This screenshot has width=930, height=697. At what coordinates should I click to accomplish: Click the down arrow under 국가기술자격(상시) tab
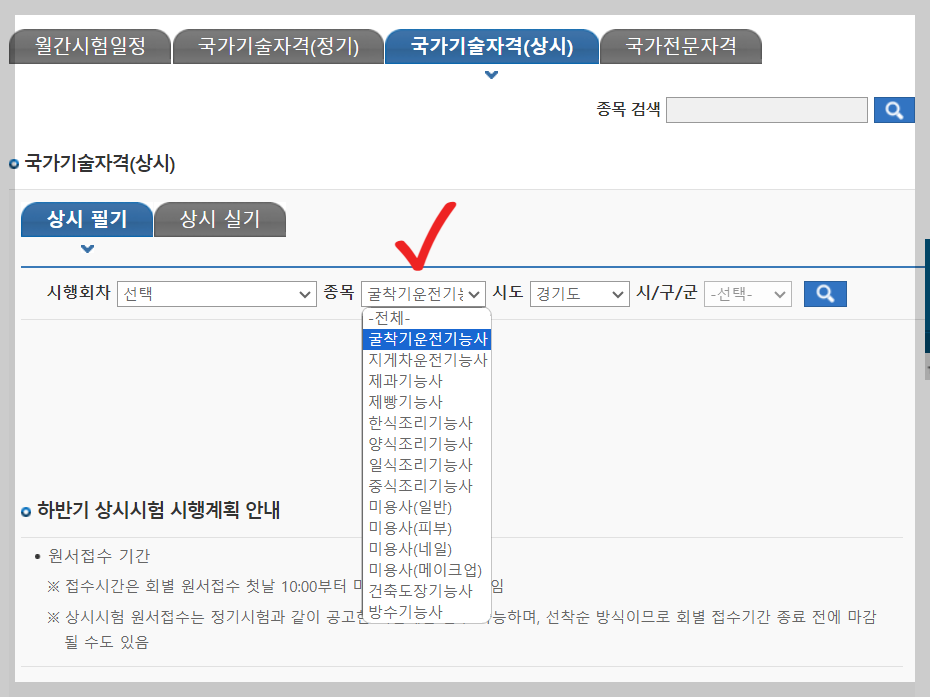tap(490, 74)
